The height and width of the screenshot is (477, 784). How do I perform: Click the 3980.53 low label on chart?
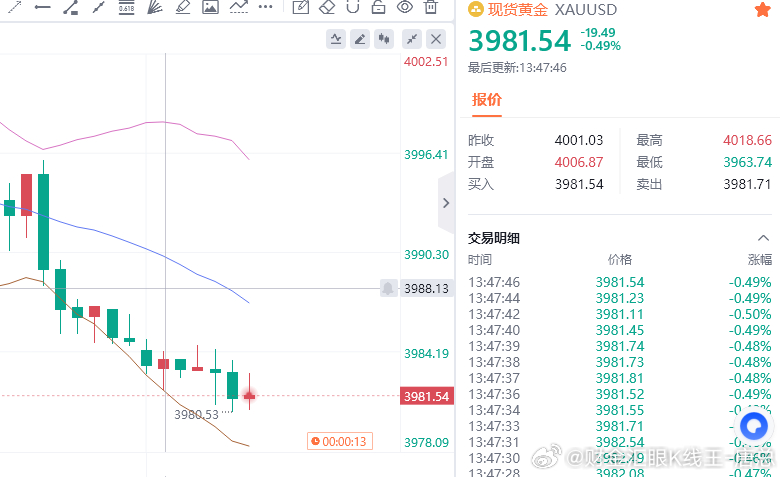pos(196,414)
